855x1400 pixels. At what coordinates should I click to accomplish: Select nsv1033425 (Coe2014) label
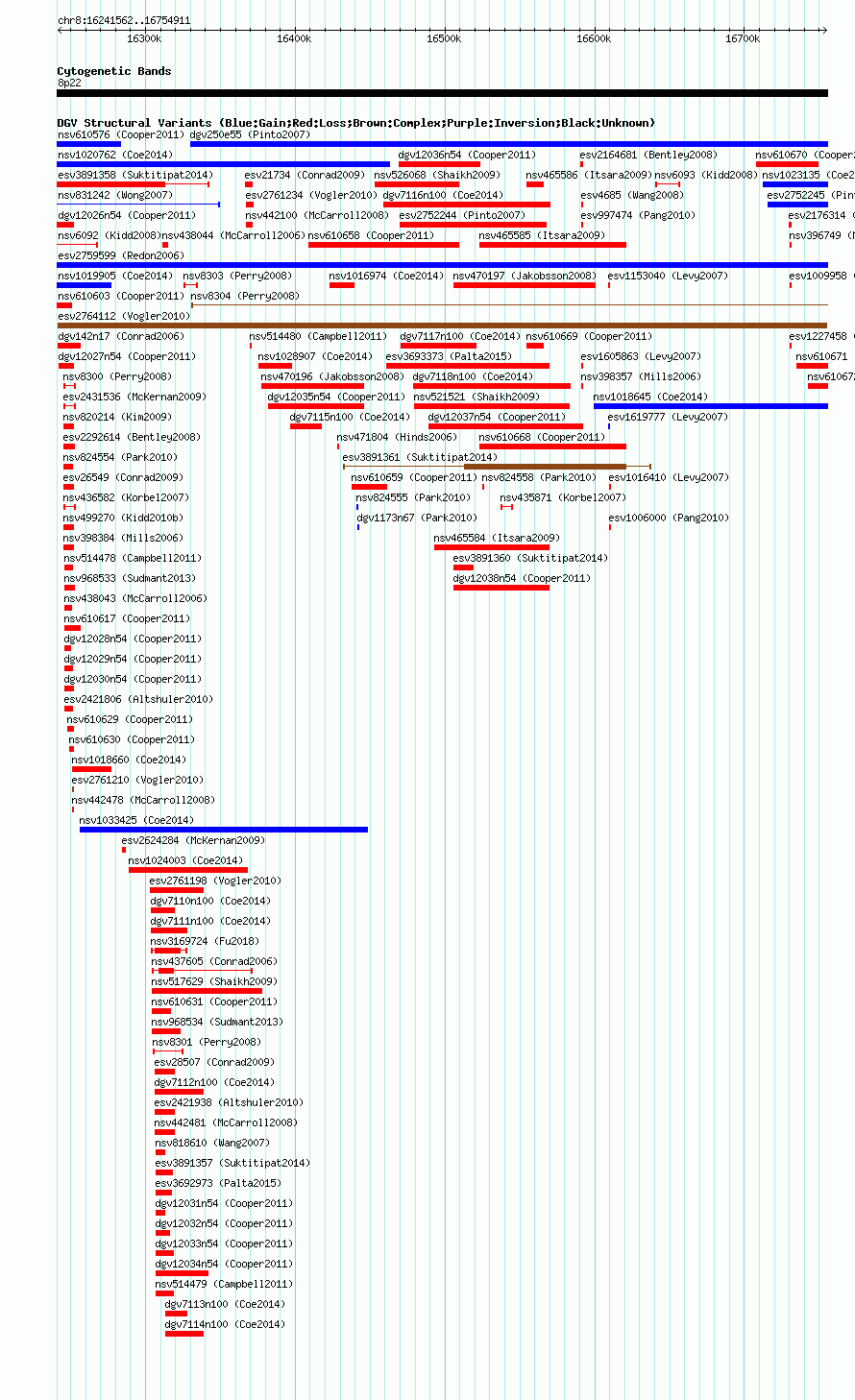(137, 820)
